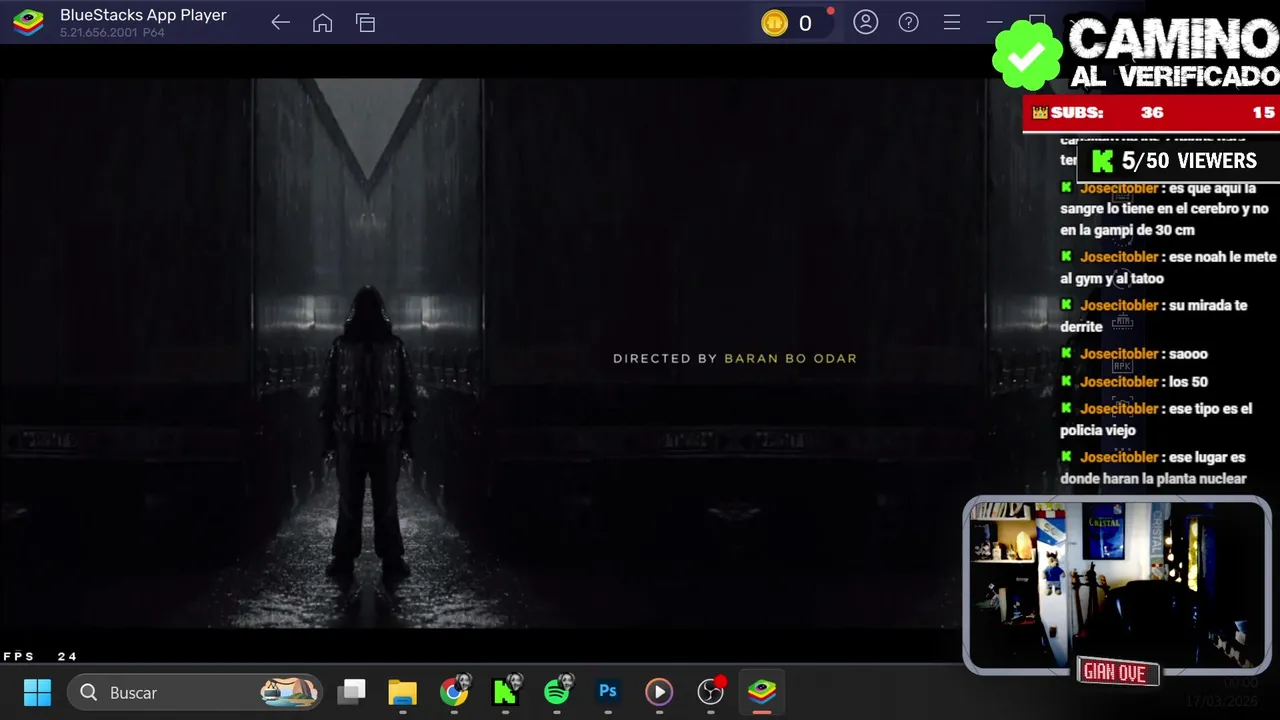The width and height of the screenshot is (1280, 720).
Task: Switch to OBS Studio in taskbar
Action: (711, 692)
